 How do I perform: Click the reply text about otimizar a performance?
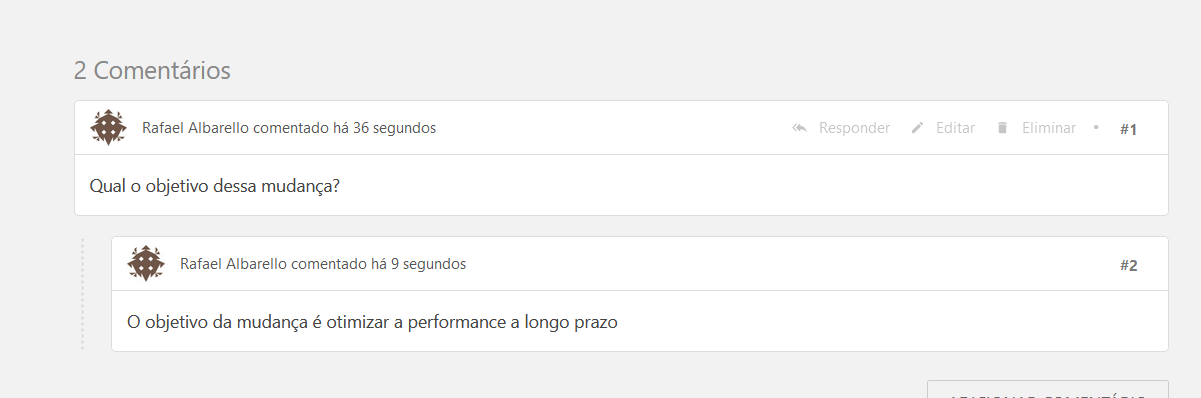pyautogui.click(x=373, y=322)
